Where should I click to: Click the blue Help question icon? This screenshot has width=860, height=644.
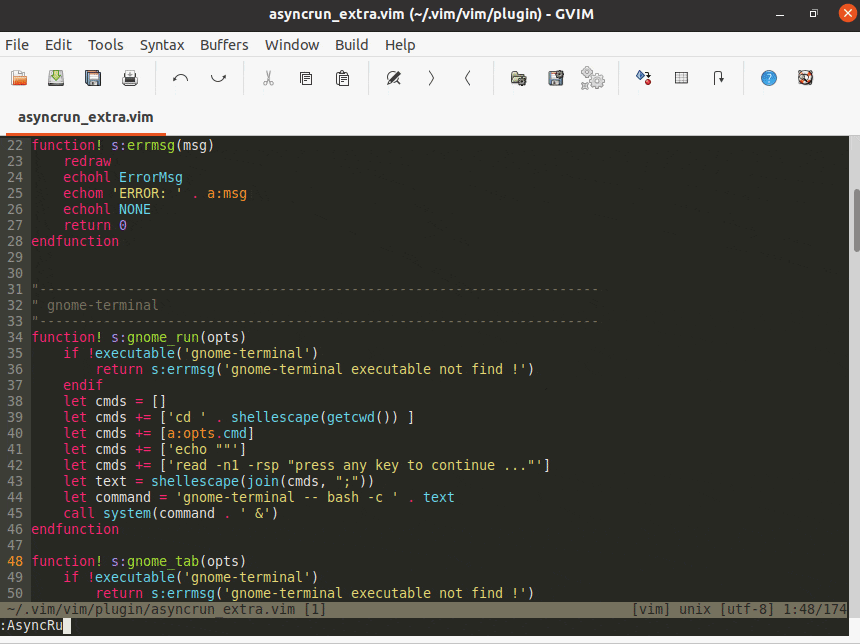tap(768, 78)
